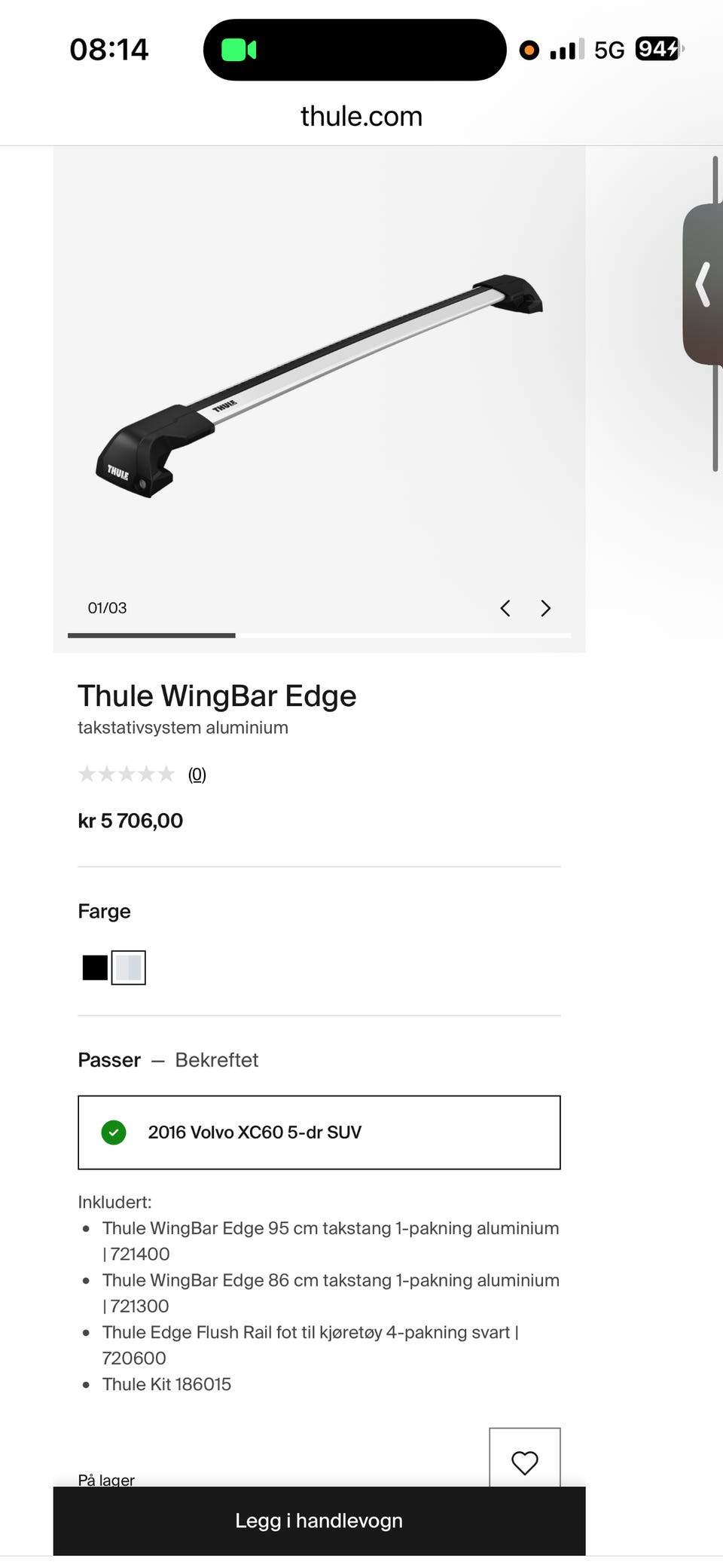Tap the 08:14 clock in status bar
The image size is (723, 1568).
coord(109,50)
